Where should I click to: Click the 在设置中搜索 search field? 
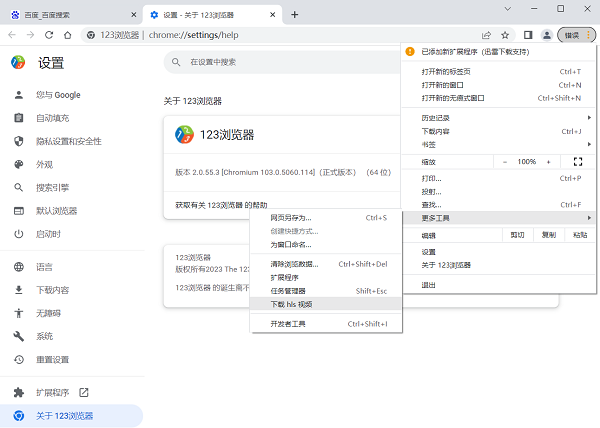pyautogui.click(x=280, y=62)
